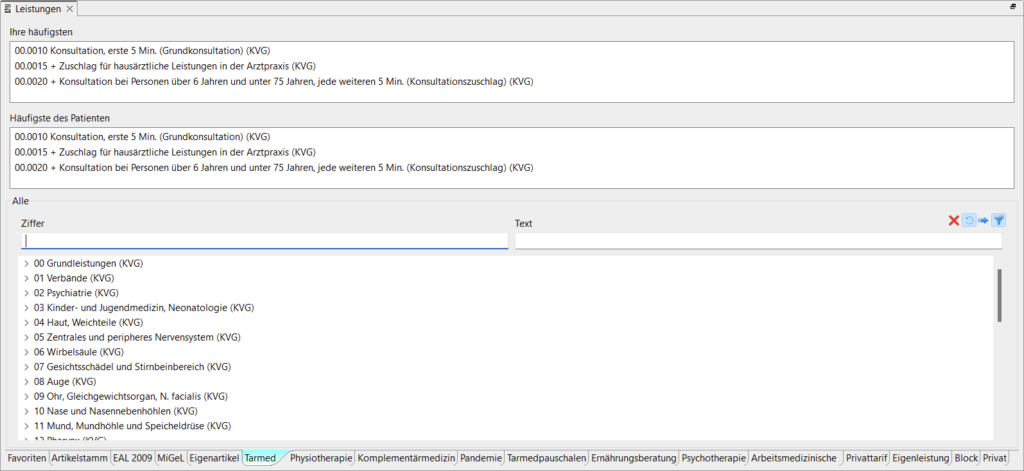Close the Leistungen view tab
Image resolution: width=1024 pixels, height=471 pixels.
(69, 9)
